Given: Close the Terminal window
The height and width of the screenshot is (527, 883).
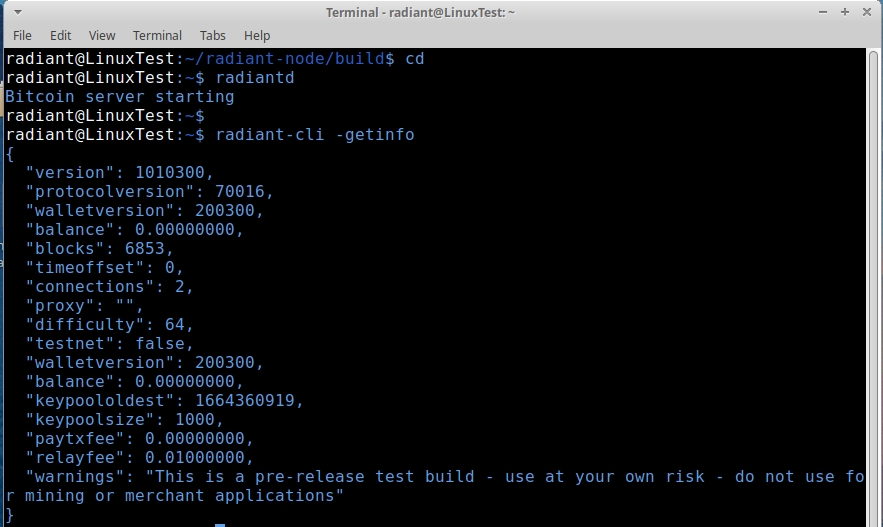Looking at the screenshot, I should (x=865, y=12).
